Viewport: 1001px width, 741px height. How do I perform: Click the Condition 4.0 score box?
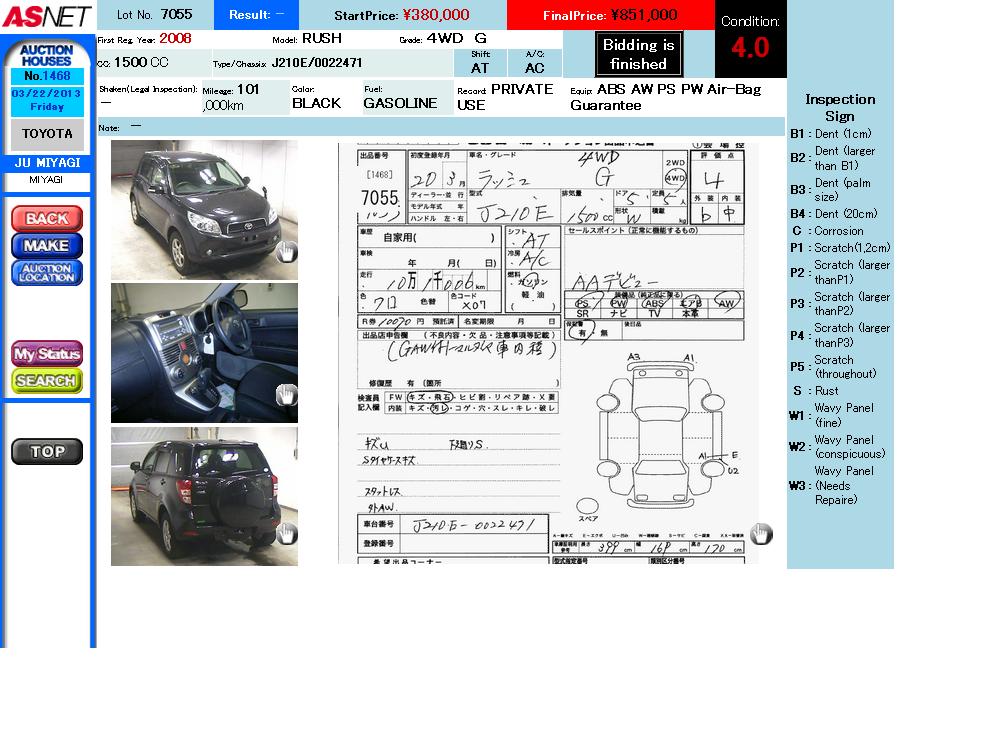pos(750,39)
